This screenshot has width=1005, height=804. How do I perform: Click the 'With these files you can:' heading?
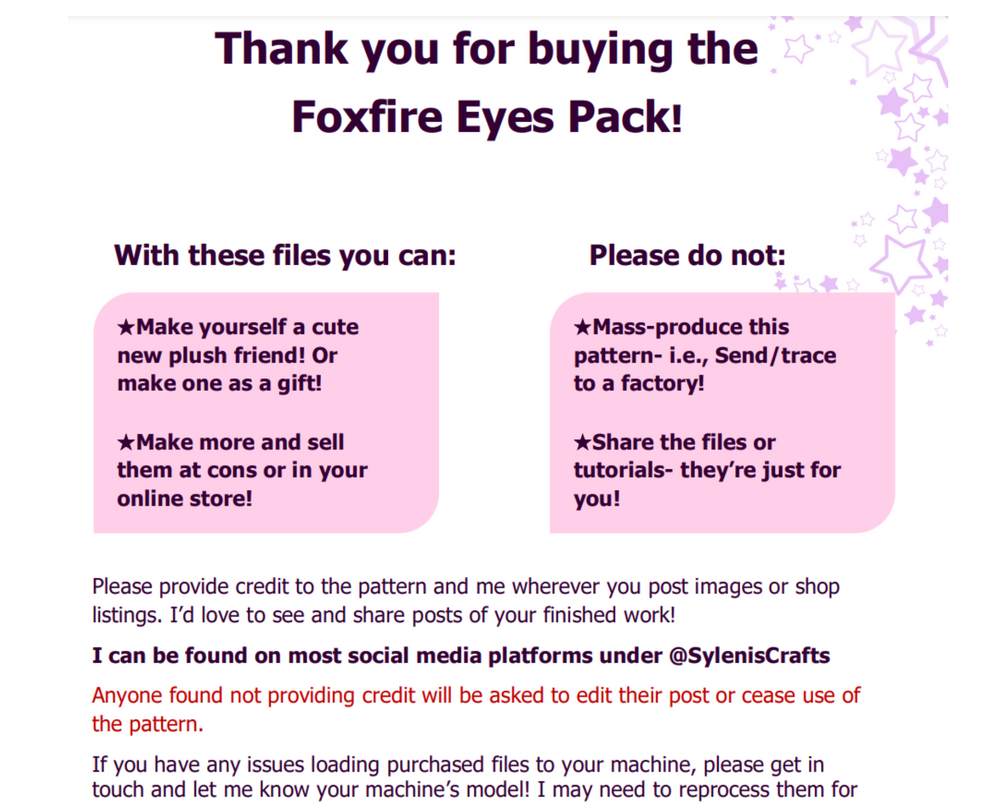click(x=285, y=255)
